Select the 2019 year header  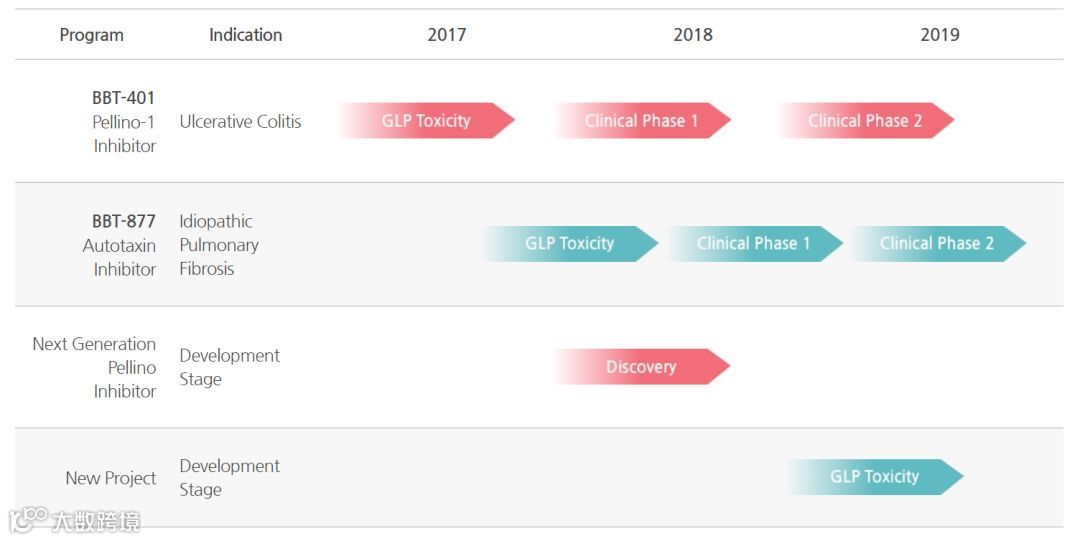point(940,34)
